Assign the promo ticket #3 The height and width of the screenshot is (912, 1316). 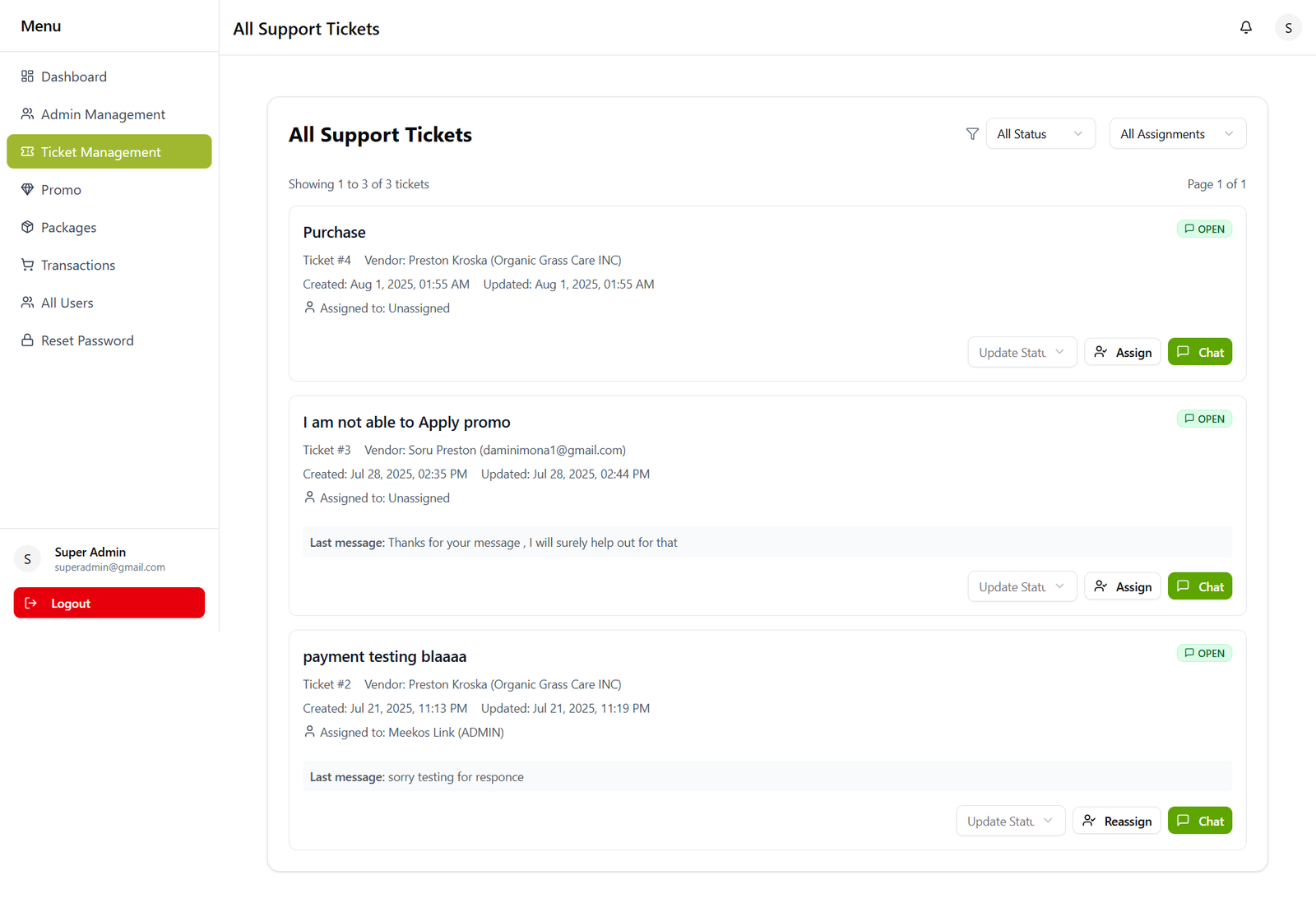pyautogui.click(x=1122, y=587)
